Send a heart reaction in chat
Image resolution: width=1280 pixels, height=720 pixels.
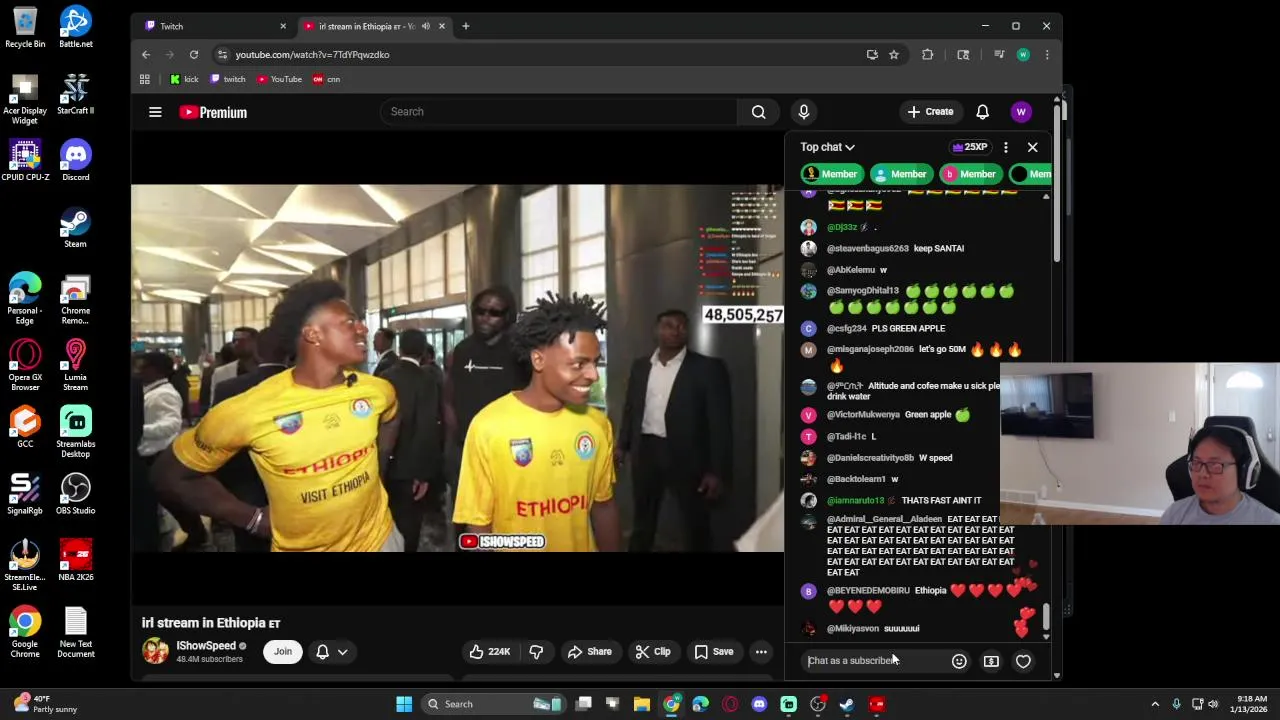click(x=1023, y=661)
